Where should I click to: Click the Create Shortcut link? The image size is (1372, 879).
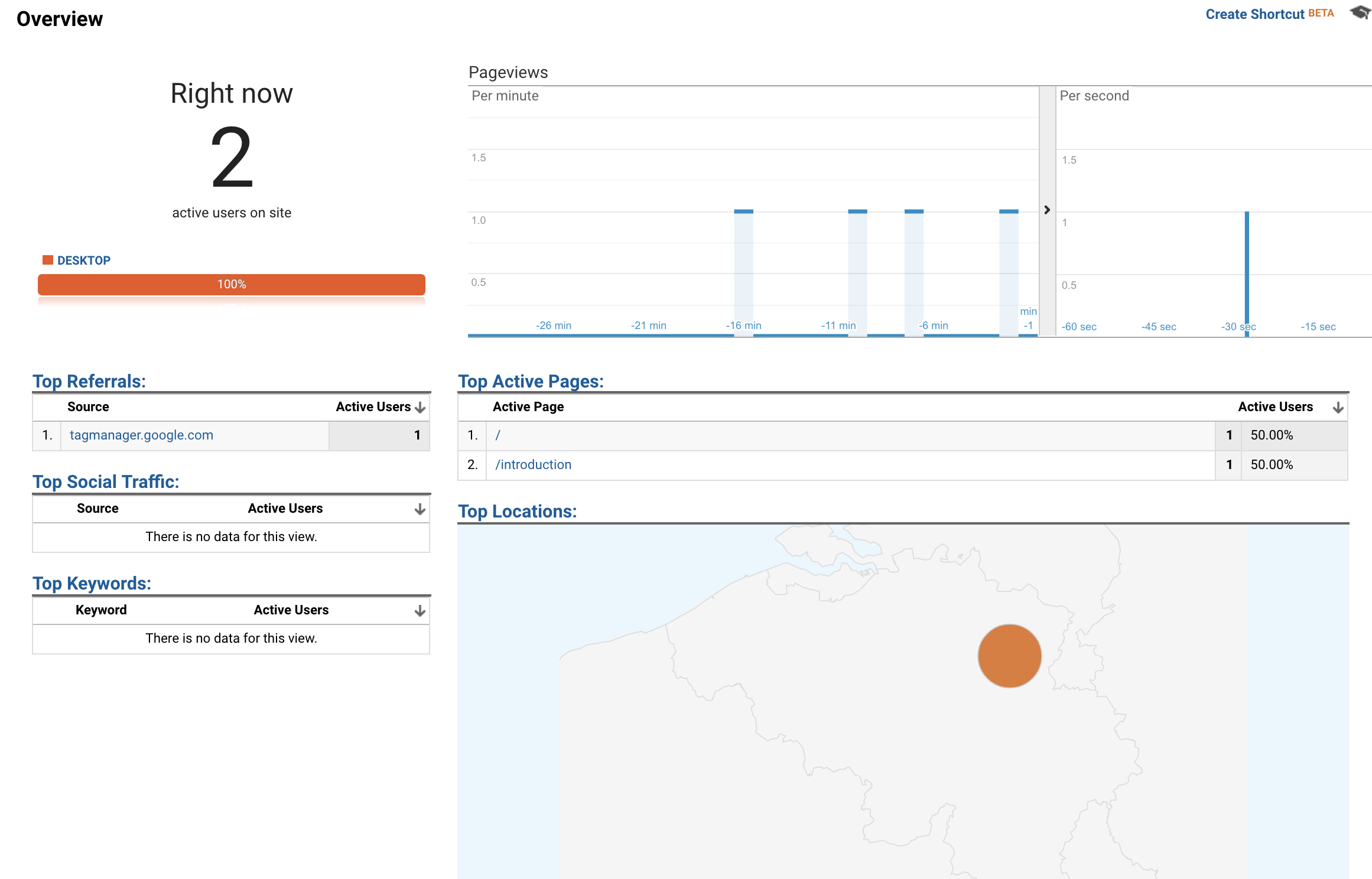click(1256, 14)
